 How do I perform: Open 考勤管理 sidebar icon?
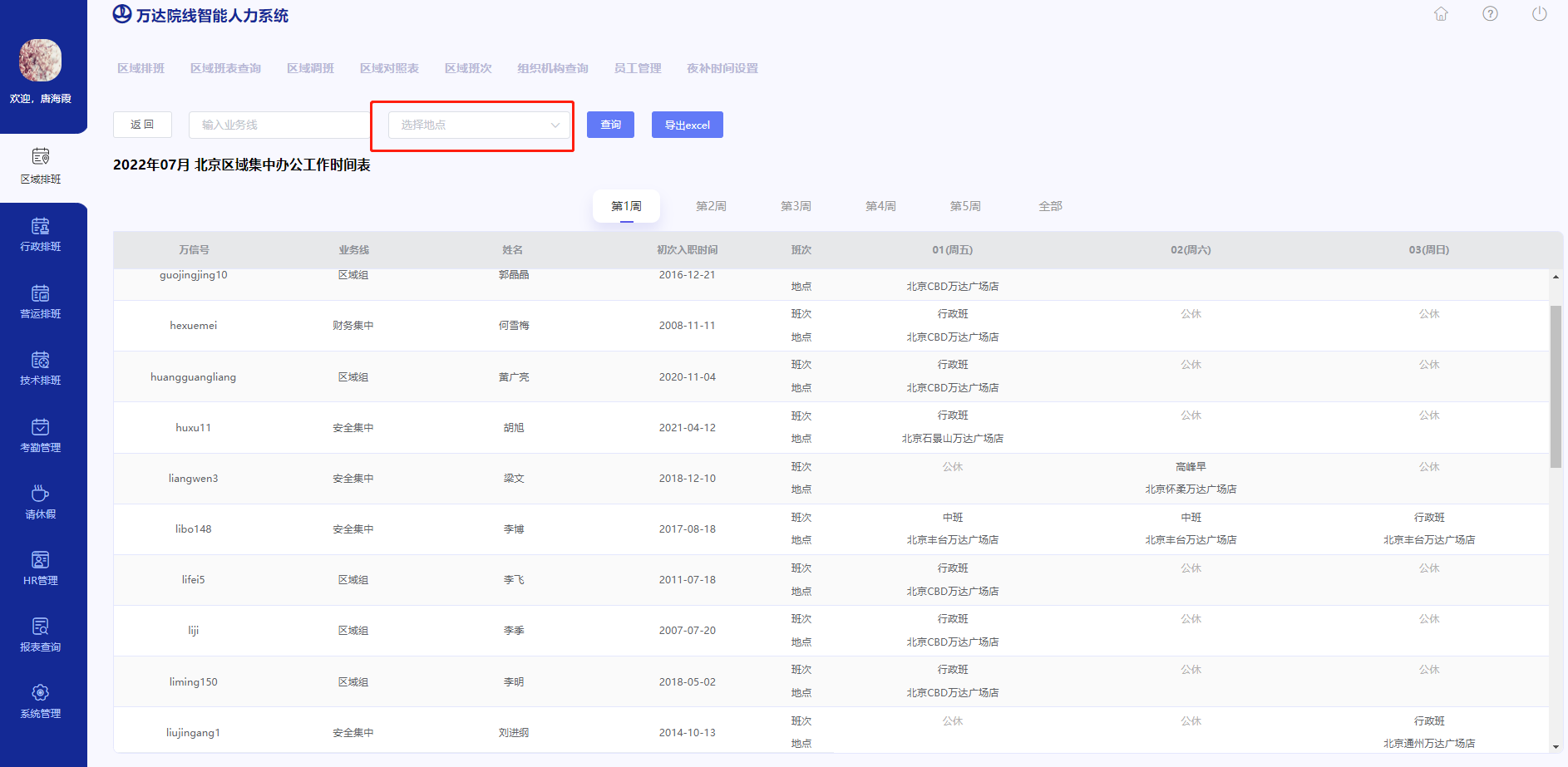click(x=41, y=427)
